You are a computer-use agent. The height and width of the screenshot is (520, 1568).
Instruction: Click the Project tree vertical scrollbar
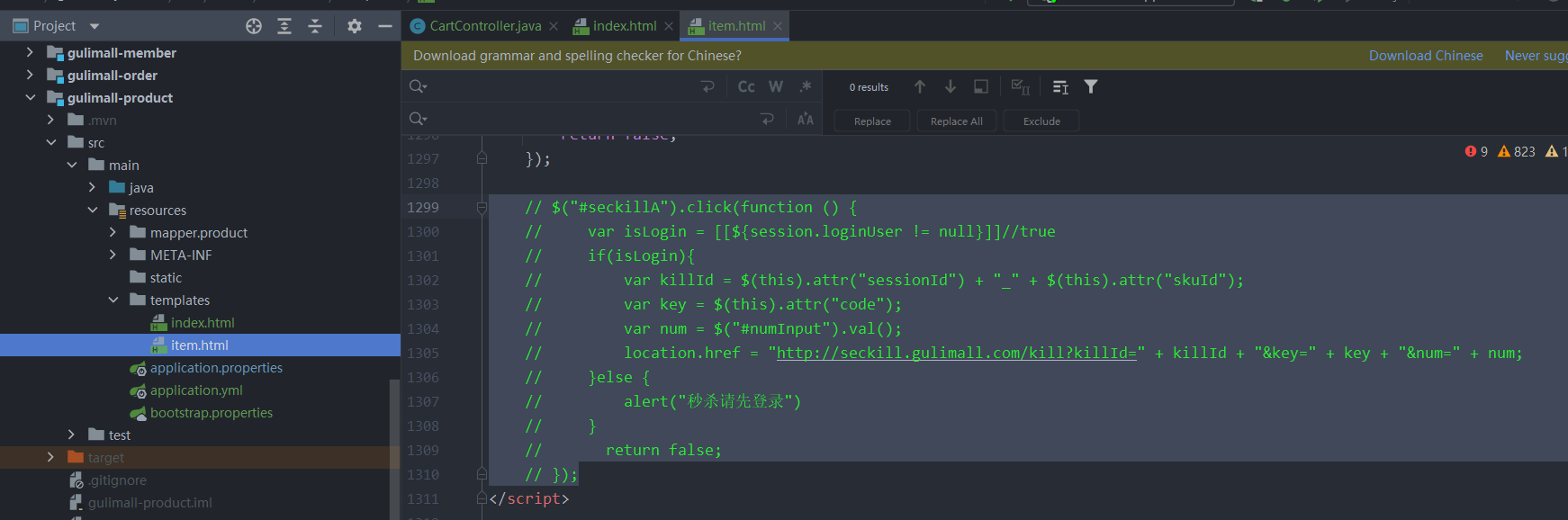pos(394,448)
